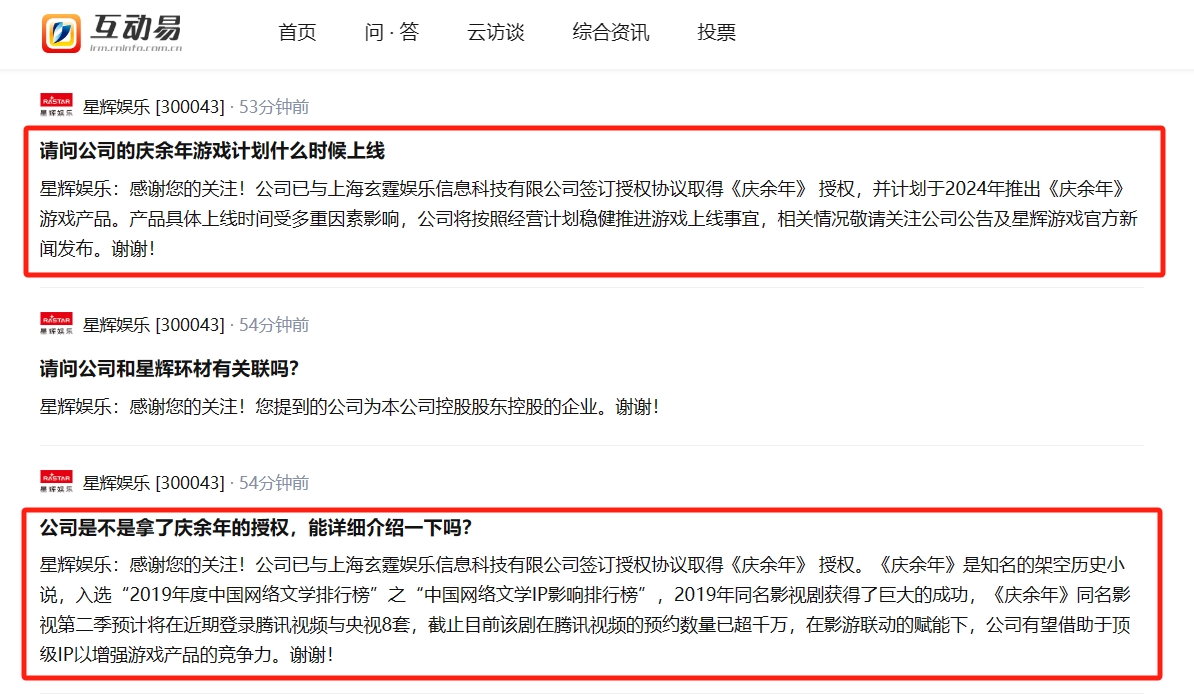Click the 互动易 logo icon
This screenshot has height=694, width=1194.
(61, 34)
